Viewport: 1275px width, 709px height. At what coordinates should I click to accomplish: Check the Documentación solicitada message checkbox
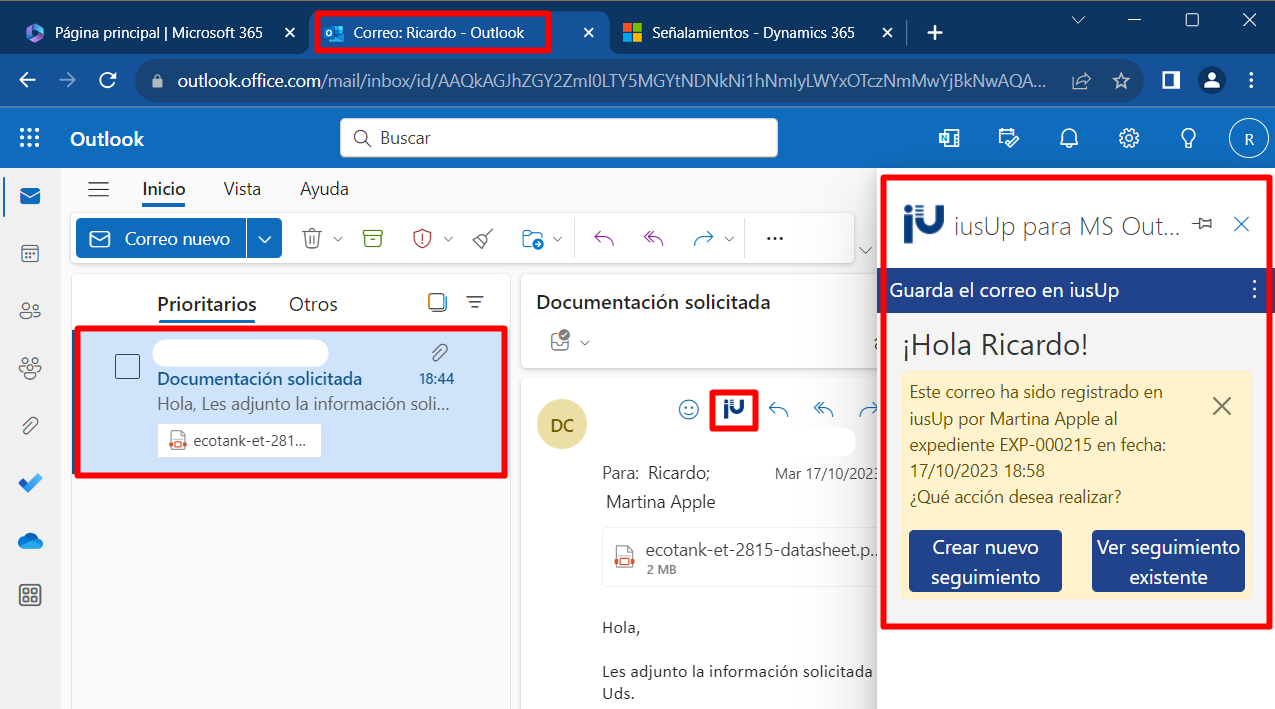point(127,367)
